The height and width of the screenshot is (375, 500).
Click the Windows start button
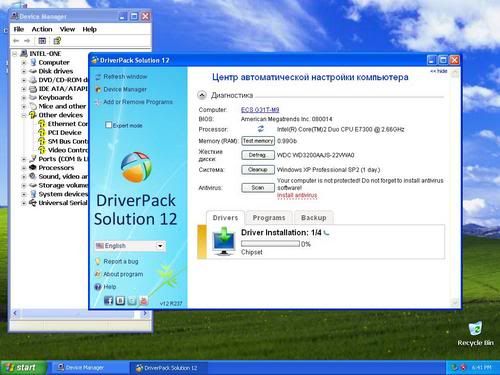click(23, 368)
